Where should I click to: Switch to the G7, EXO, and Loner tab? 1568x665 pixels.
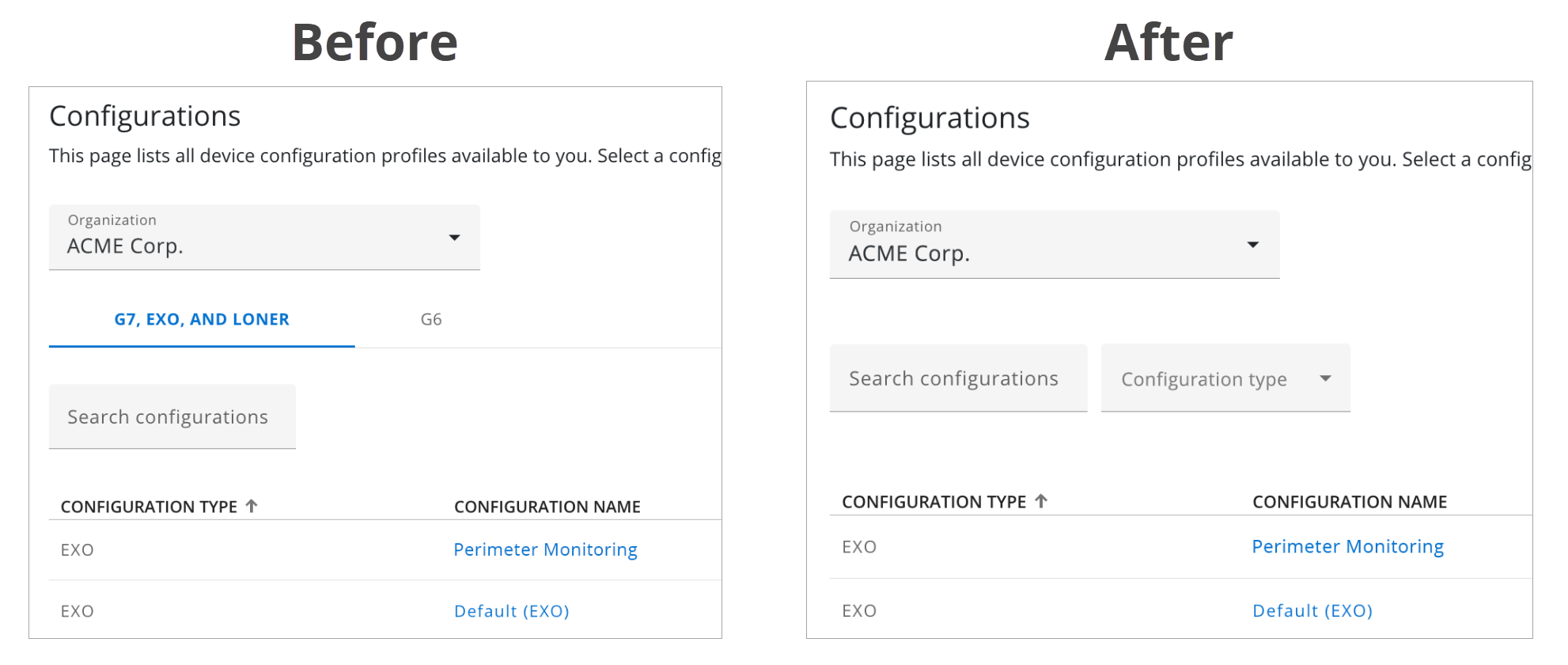point(202,320)
